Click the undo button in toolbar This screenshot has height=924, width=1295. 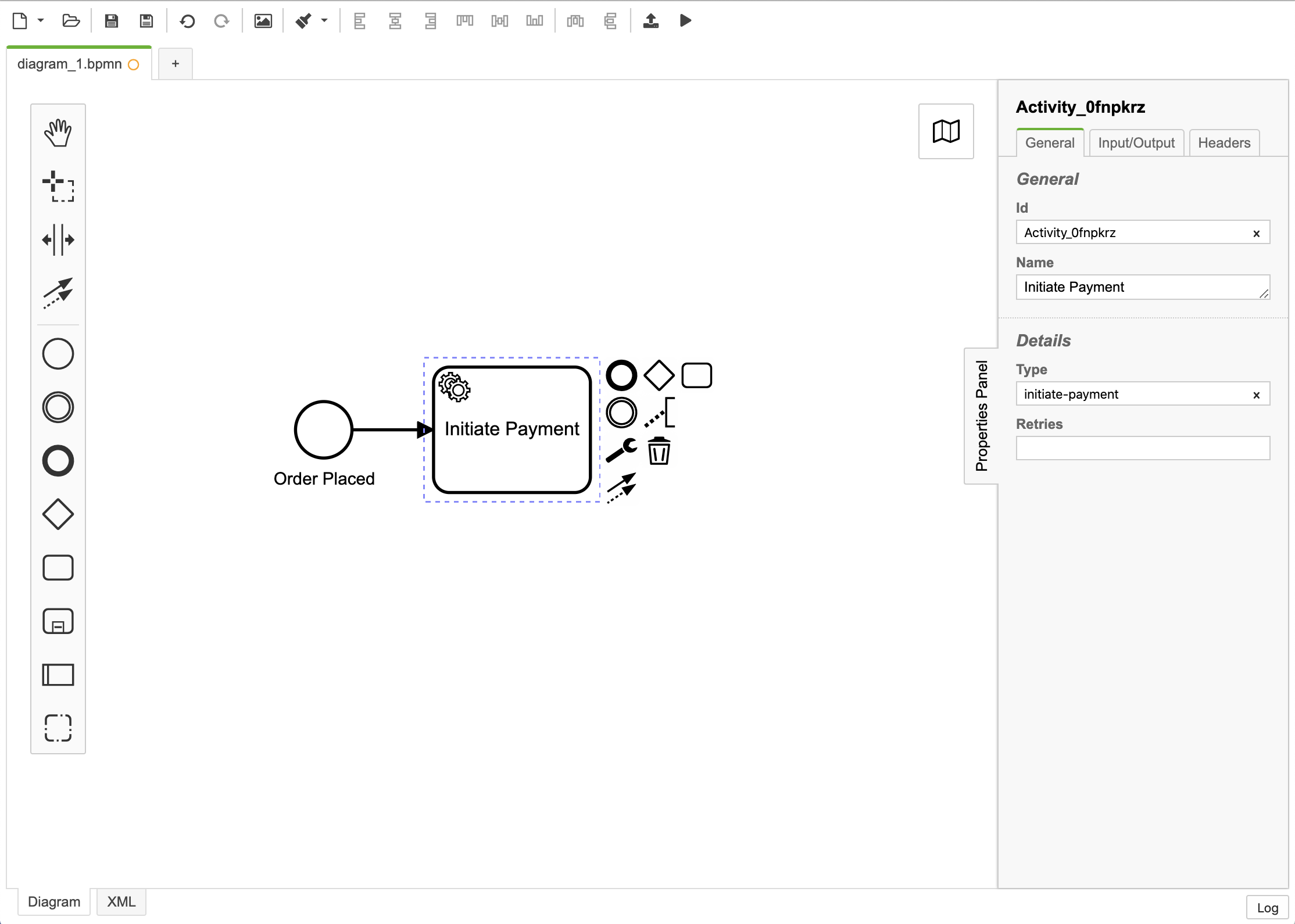(x=189, y=21)
